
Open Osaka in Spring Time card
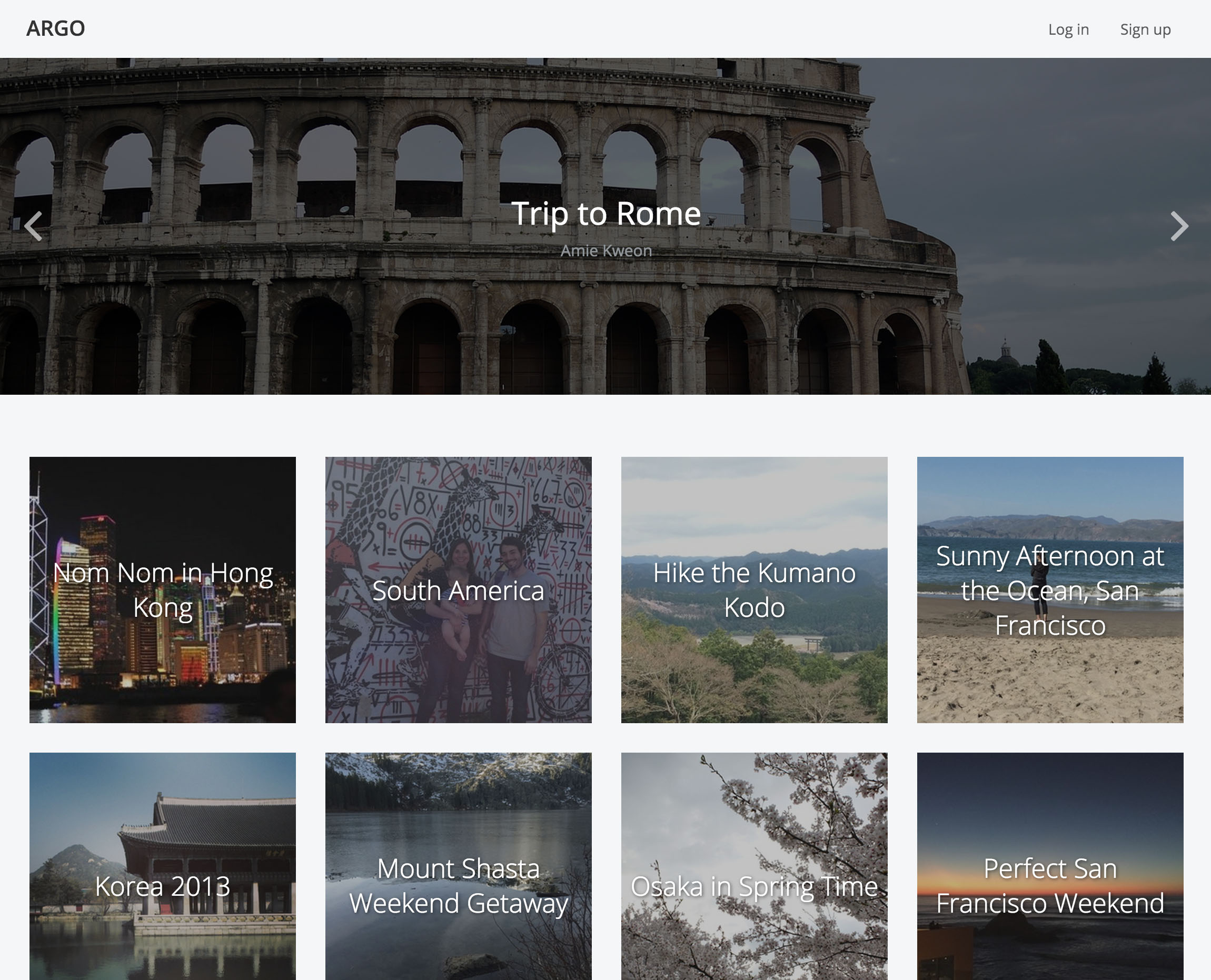tap(755, 866)
